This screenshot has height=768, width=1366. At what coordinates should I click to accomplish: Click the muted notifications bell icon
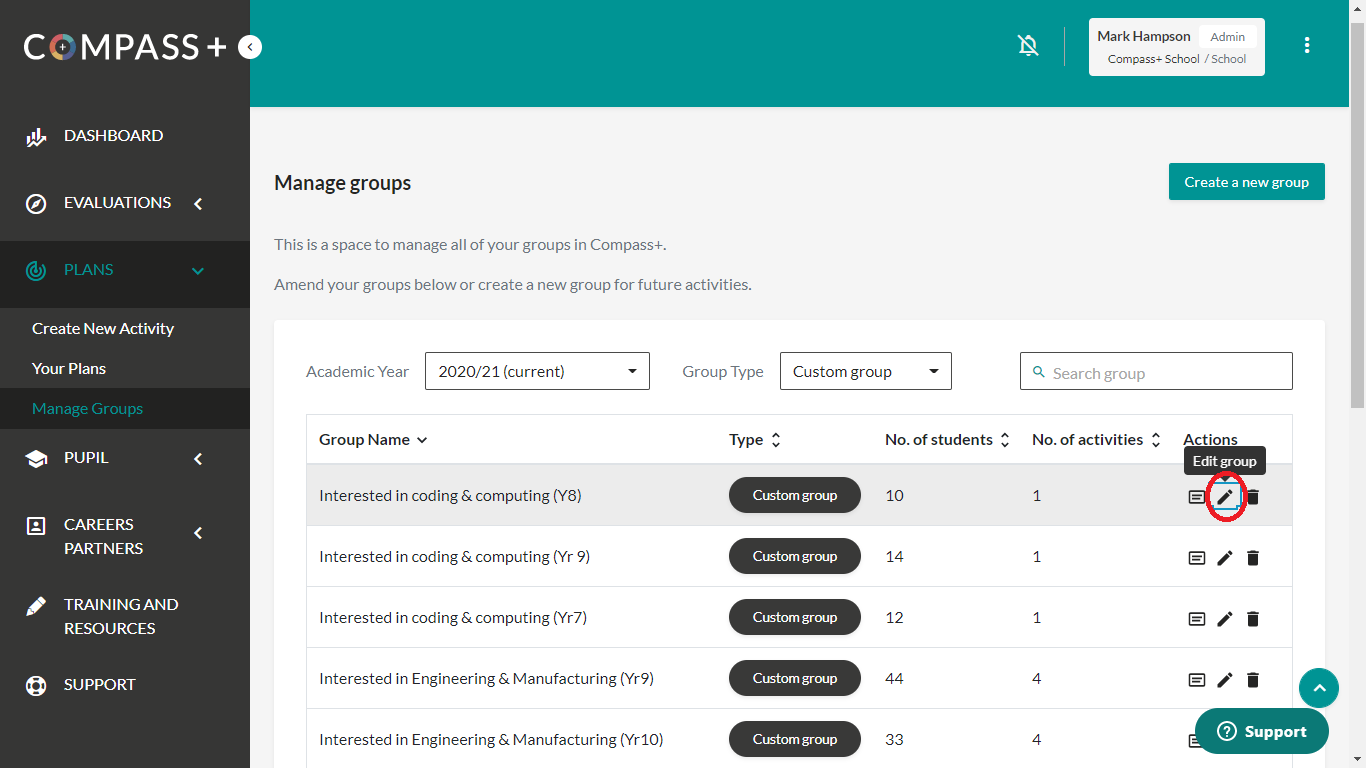pyautogui.click(x=1028, y=46)
